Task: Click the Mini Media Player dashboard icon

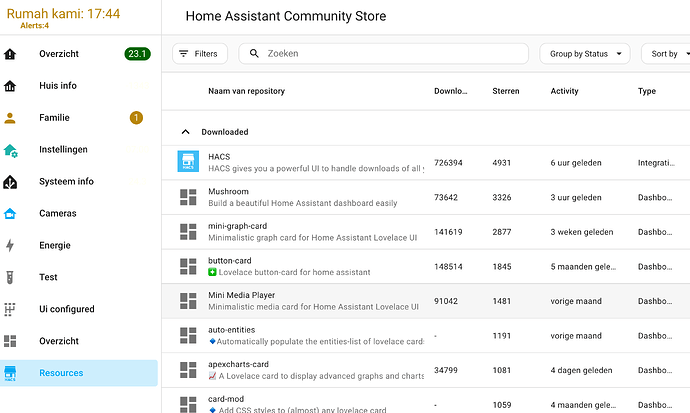Action: pyautogui.click(x=188, y=301)
